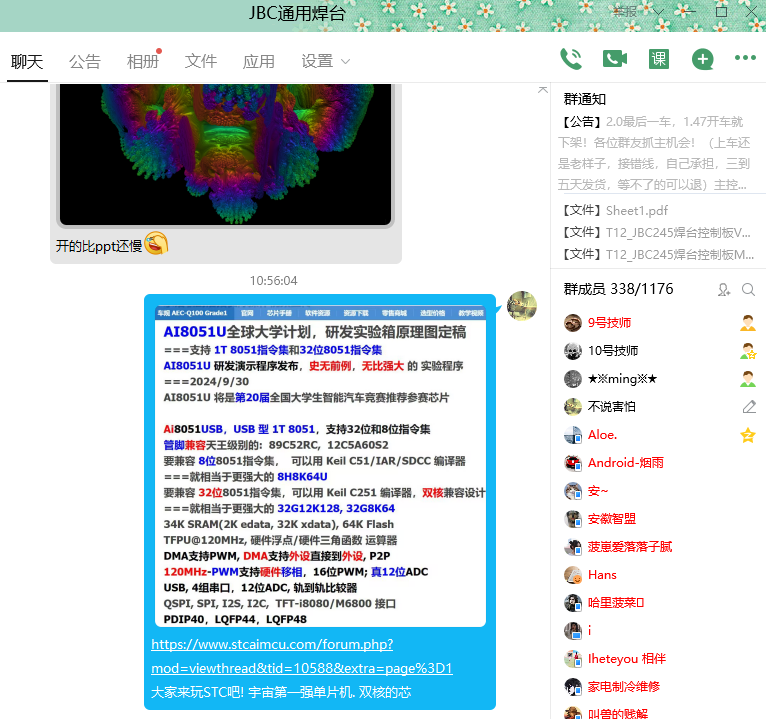This screenshot has width=766, height=719.
Task: Open avatar of member Android-烟雨
Action: [x=573, y=463]
